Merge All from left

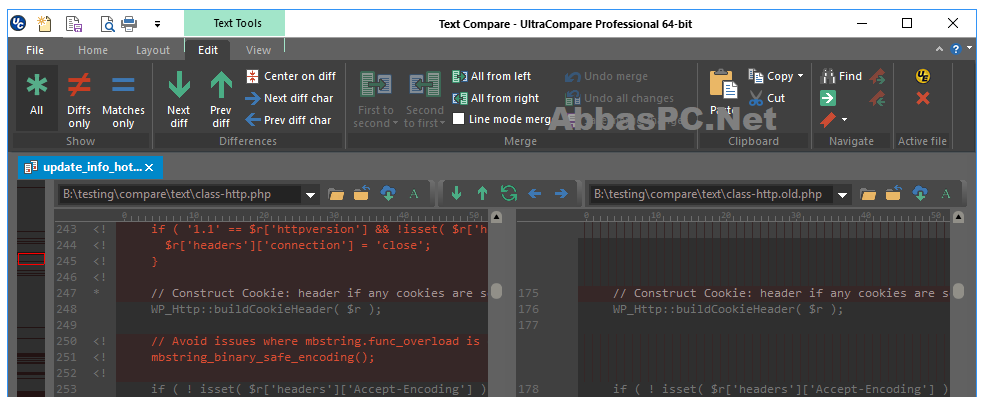point(492,76)
